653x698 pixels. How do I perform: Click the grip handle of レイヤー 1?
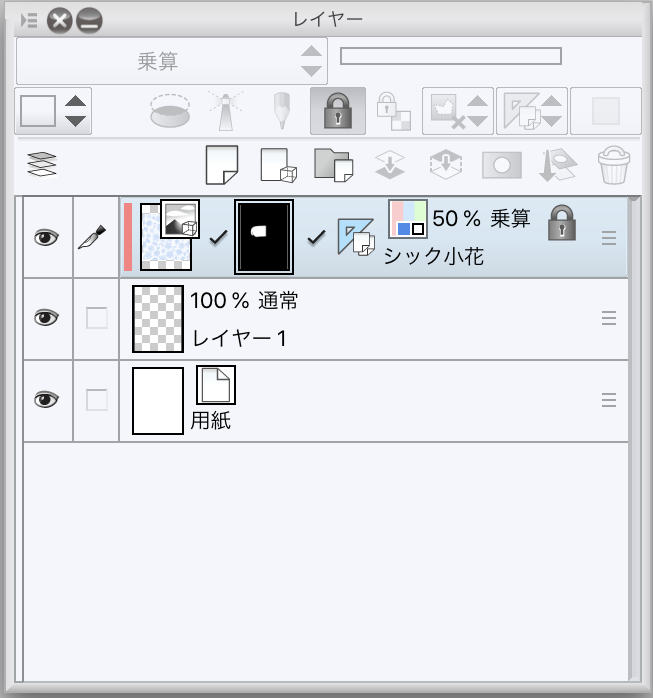pos(608,318)
